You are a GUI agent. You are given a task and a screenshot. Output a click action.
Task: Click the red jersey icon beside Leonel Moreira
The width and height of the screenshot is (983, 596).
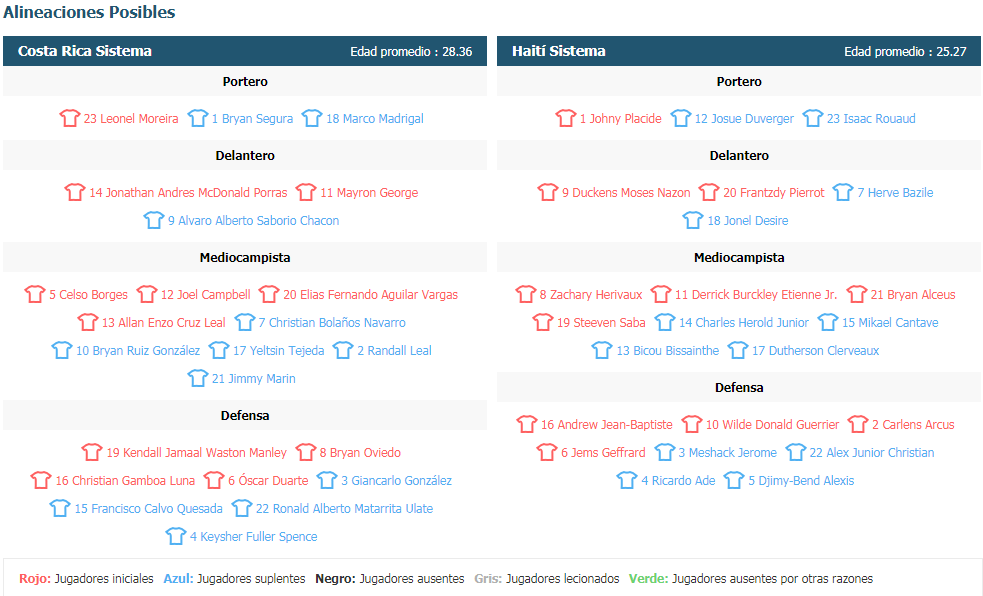click(70, 118)
